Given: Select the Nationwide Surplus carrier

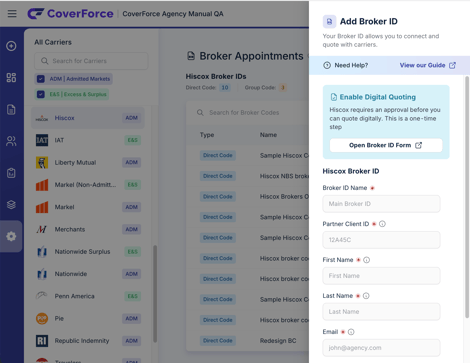Looking at the screenshot, I should 88,252.
